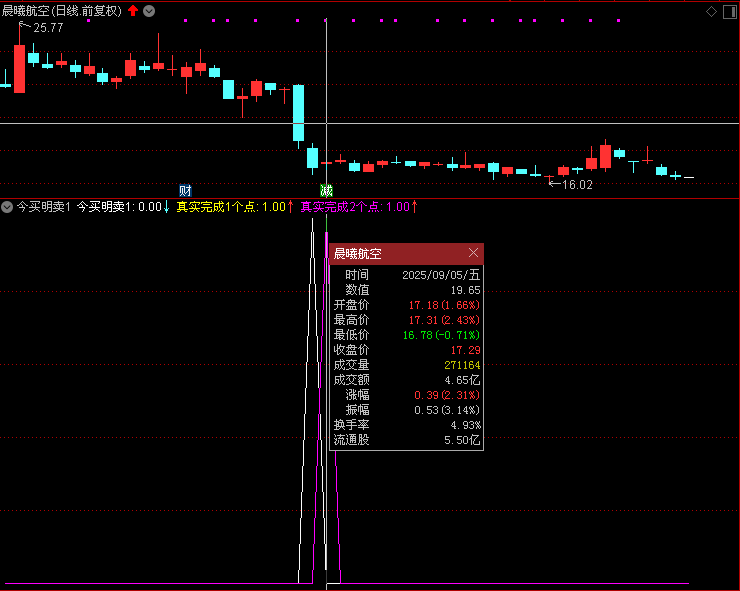Click the 时间 row label in tooltip
Viewport: 740px width, 591px height.
357,275
